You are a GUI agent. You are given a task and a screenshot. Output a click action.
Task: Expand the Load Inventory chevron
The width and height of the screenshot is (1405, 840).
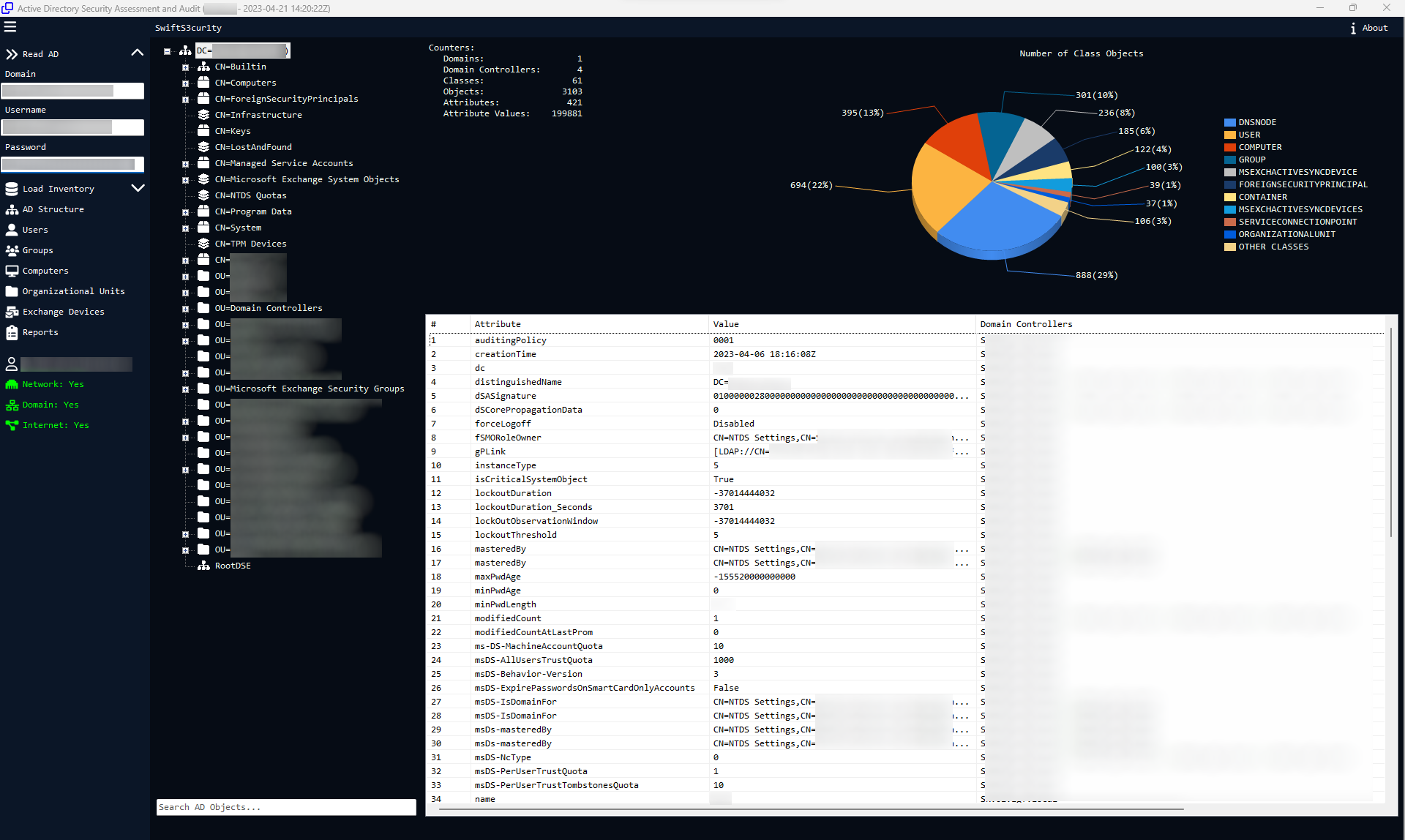point(138,188)
